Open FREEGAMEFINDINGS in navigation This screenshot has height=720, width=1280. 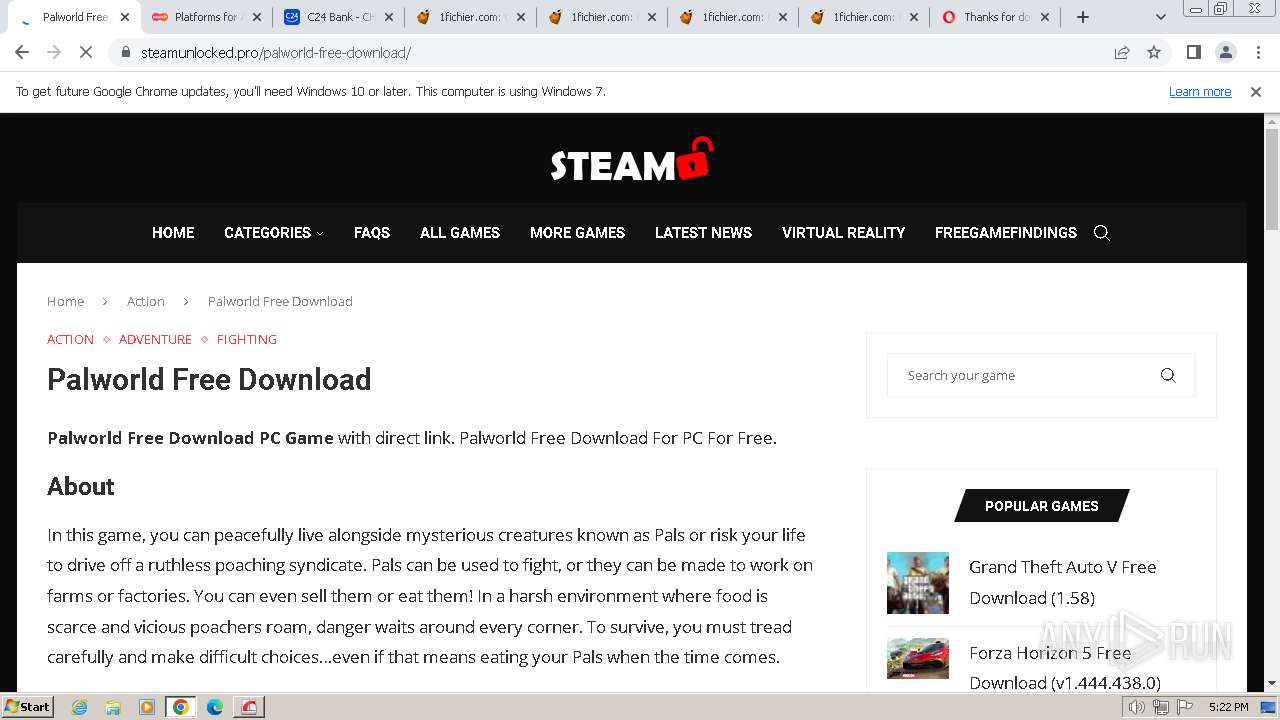1006,233
